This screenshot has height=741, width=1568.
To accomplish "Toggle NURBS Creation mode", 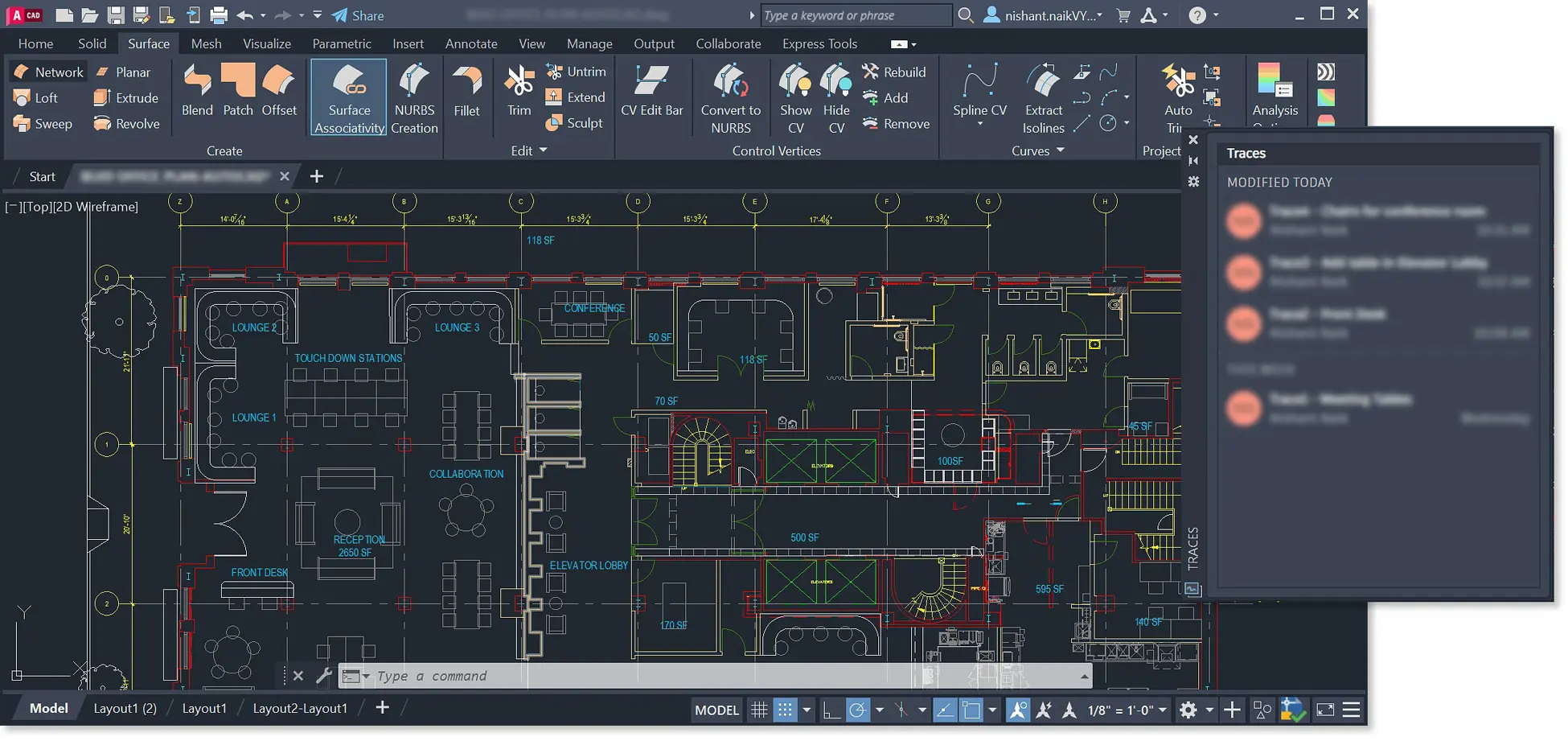I will pyautogui.click(x=413, y=98).
